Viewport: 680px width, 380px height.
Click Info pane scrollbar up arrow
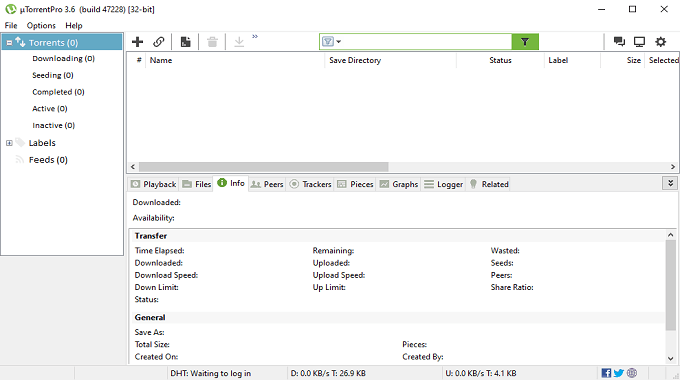(670, 235)
